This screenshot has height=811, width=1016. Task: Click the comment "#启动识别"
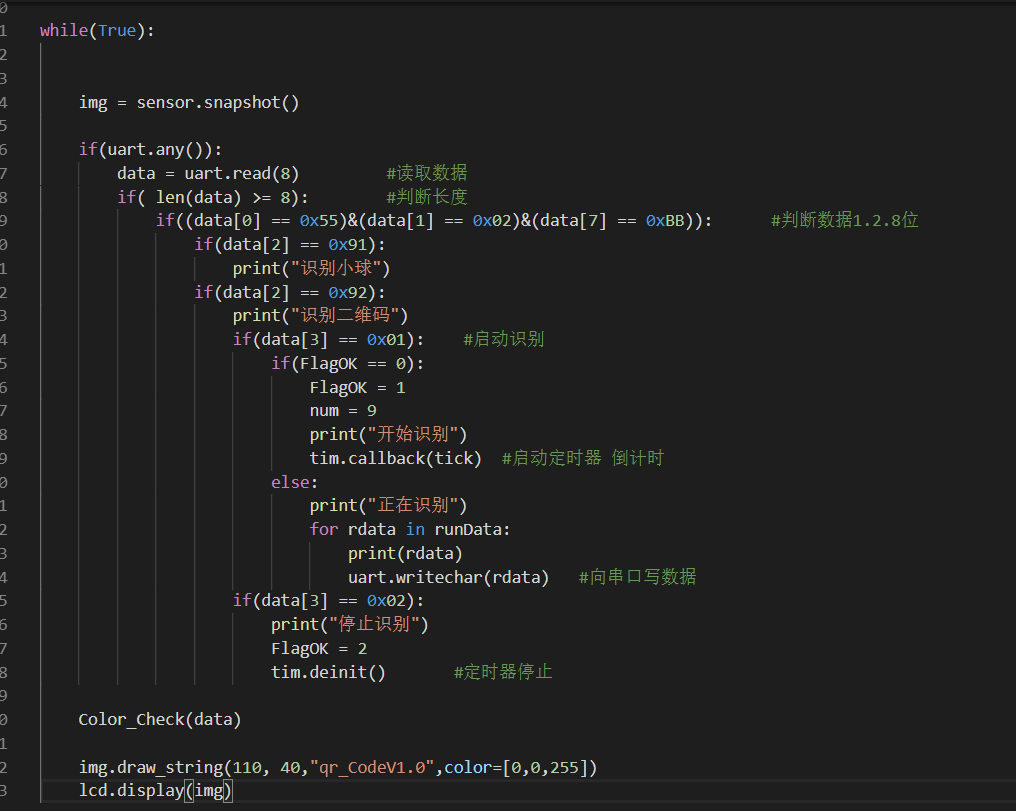[503, 339]
